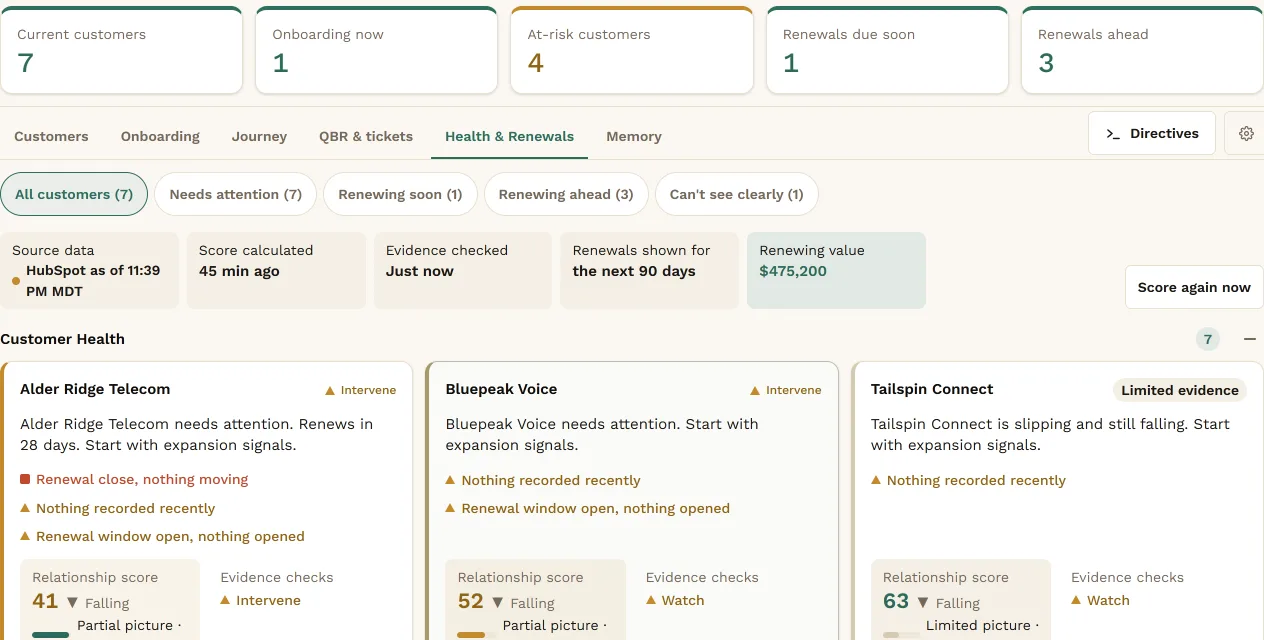Screen dimensions: 1264x640
Task: Click the Limited evidence badge on Tailspin
Action: [x=1180, y=390]
